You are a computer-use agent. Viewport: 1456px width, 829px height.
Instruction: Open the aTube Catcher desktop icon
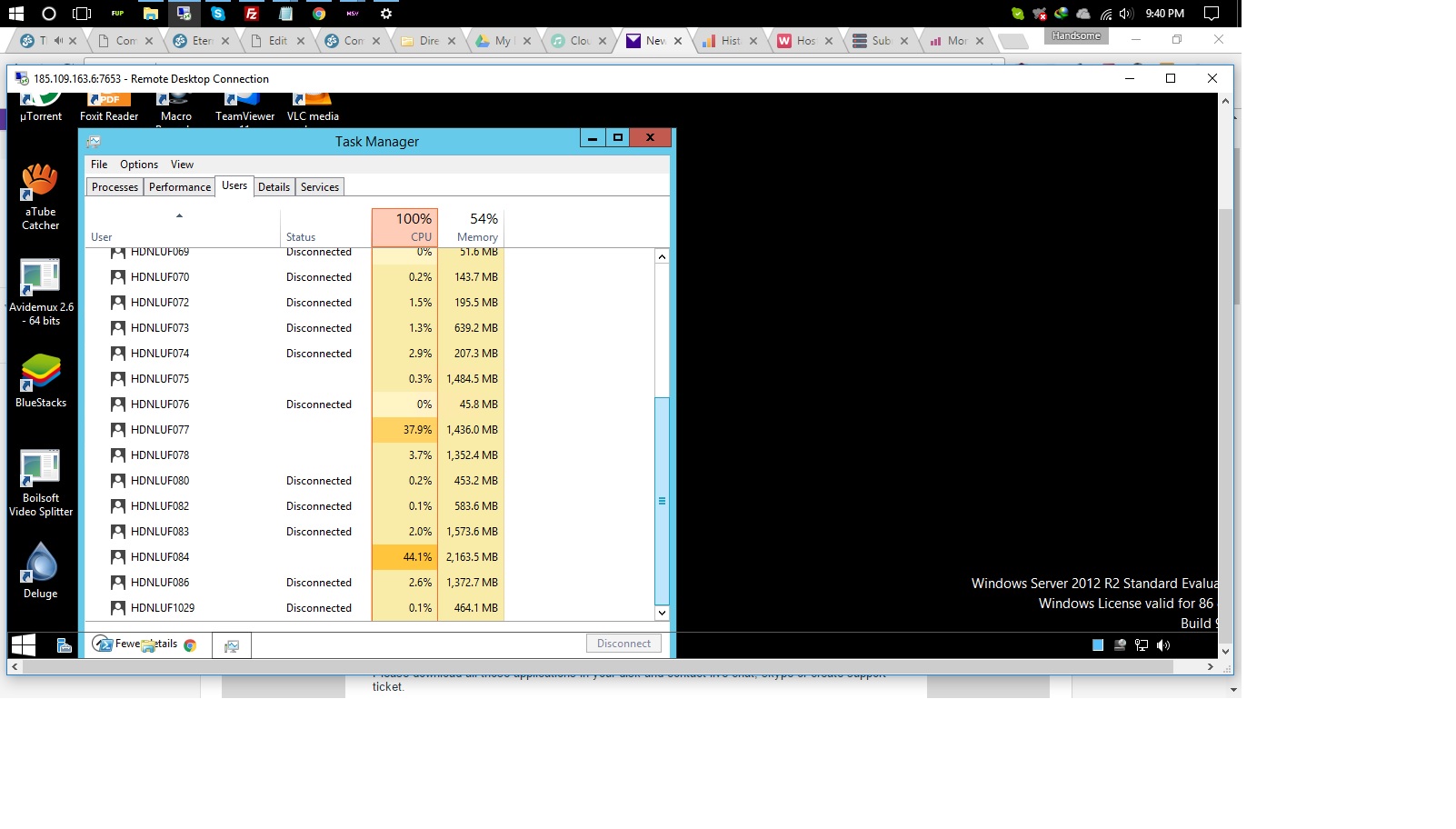point(40,195)
